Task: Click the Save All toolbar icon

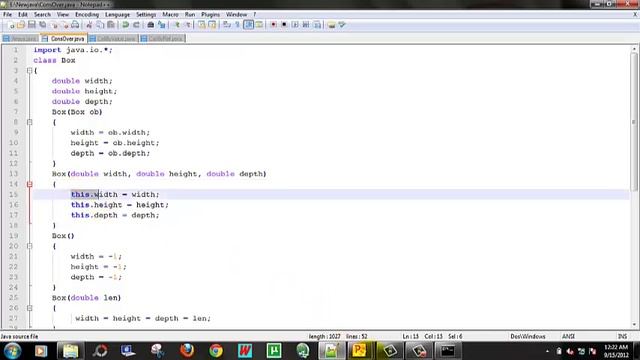Action: [x=42, y=25]
